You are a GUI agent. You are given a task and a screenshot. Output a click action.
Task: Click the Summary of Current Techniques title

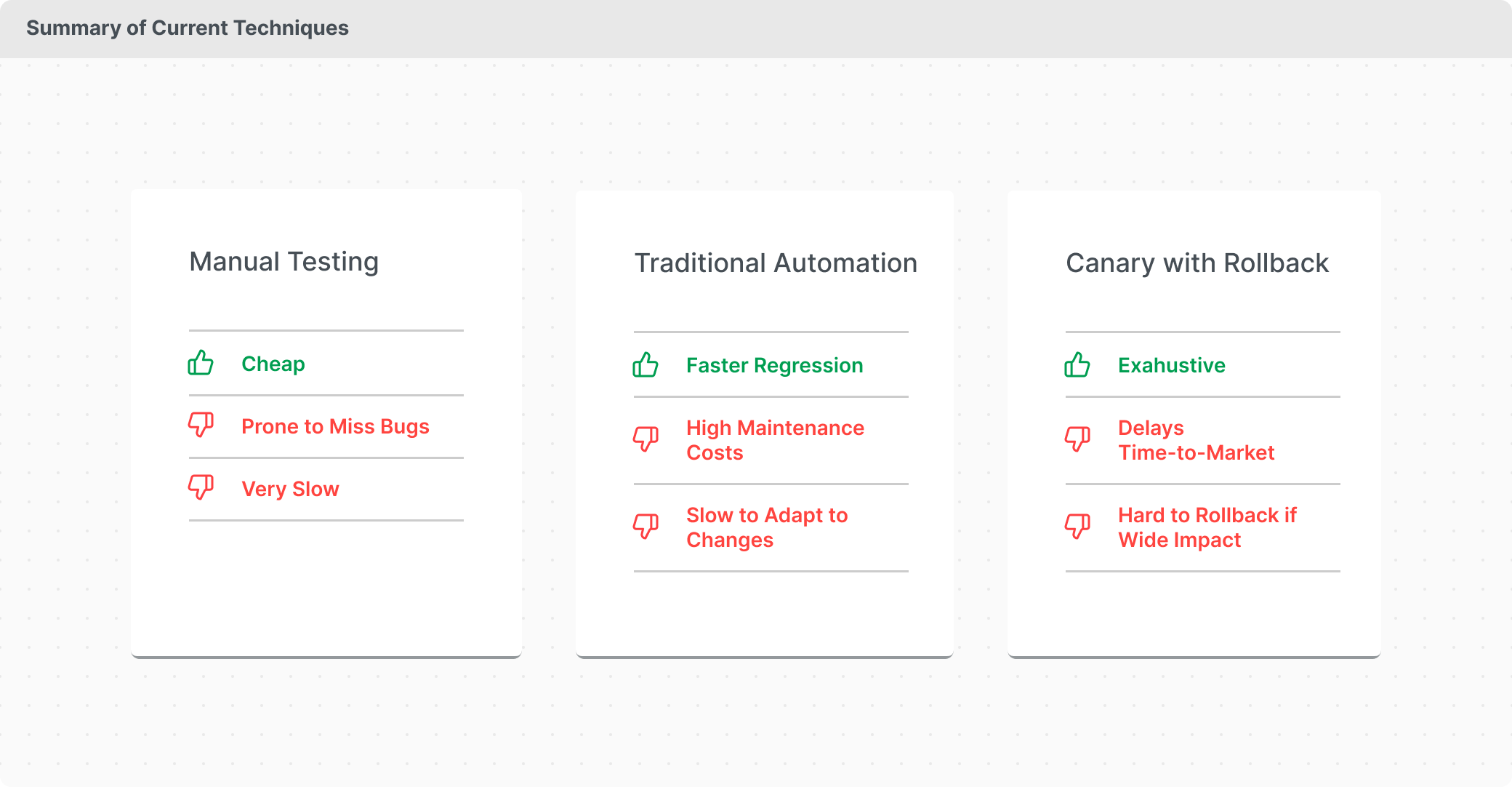(x=188, y=28)
